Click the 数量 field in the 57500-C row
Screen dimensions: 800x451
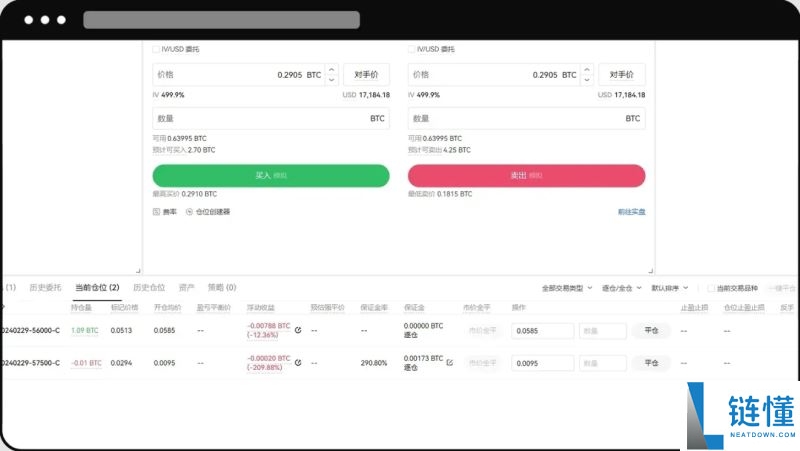coord(603,363)
